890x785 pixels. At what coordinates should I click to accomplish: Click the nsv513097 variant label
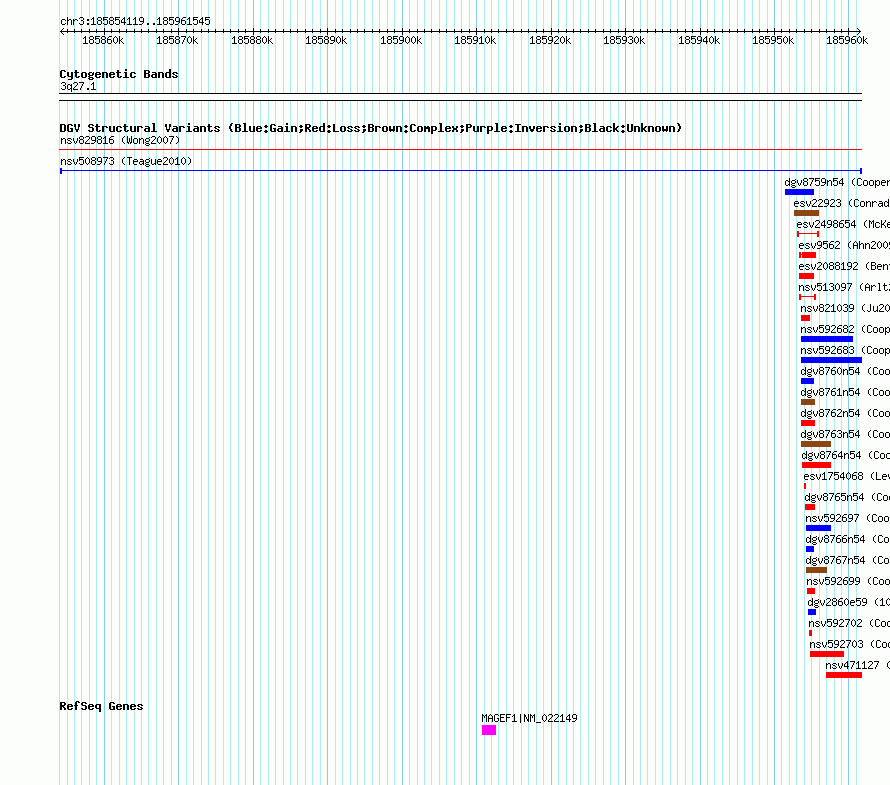tap(844, 287)
